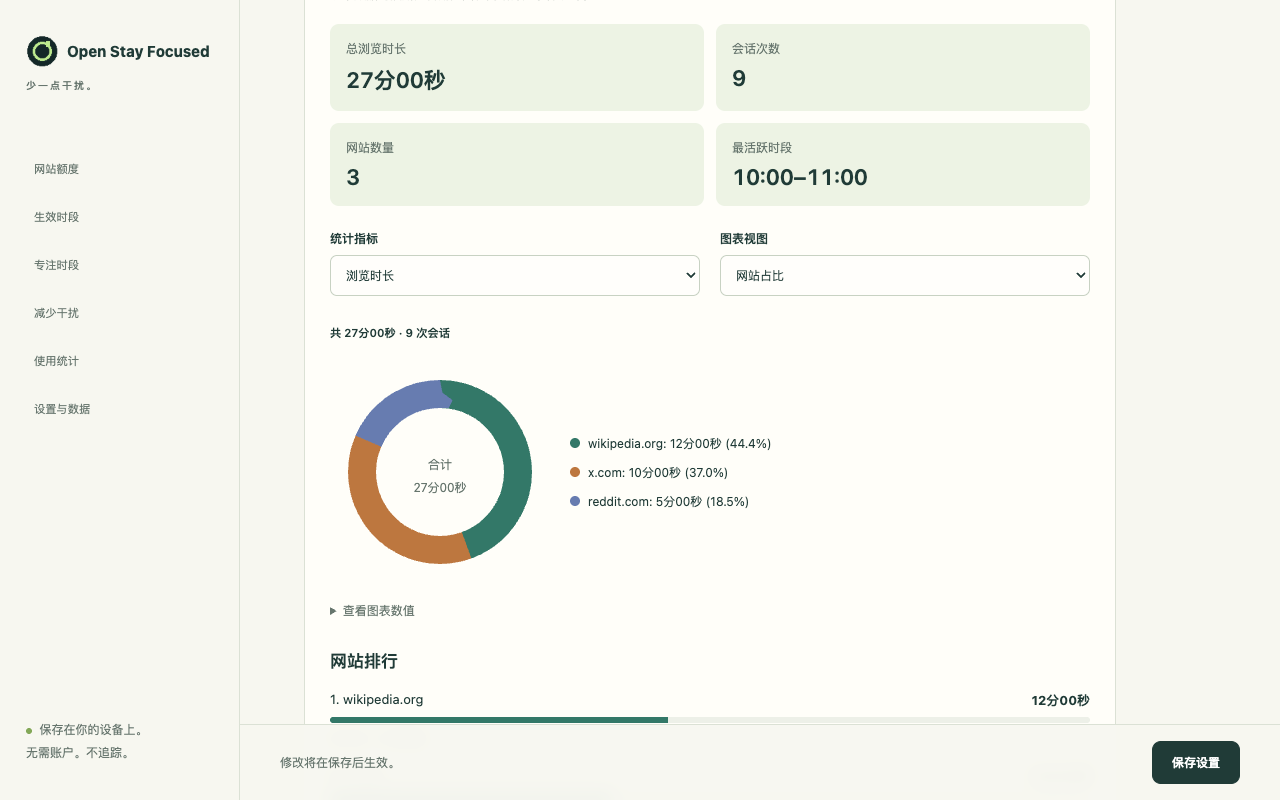Viewport: 1280px width, 800px height.
Task: Open the 统计指标 dropdown showing 浏览时长
Action: (x=514, y=275)
